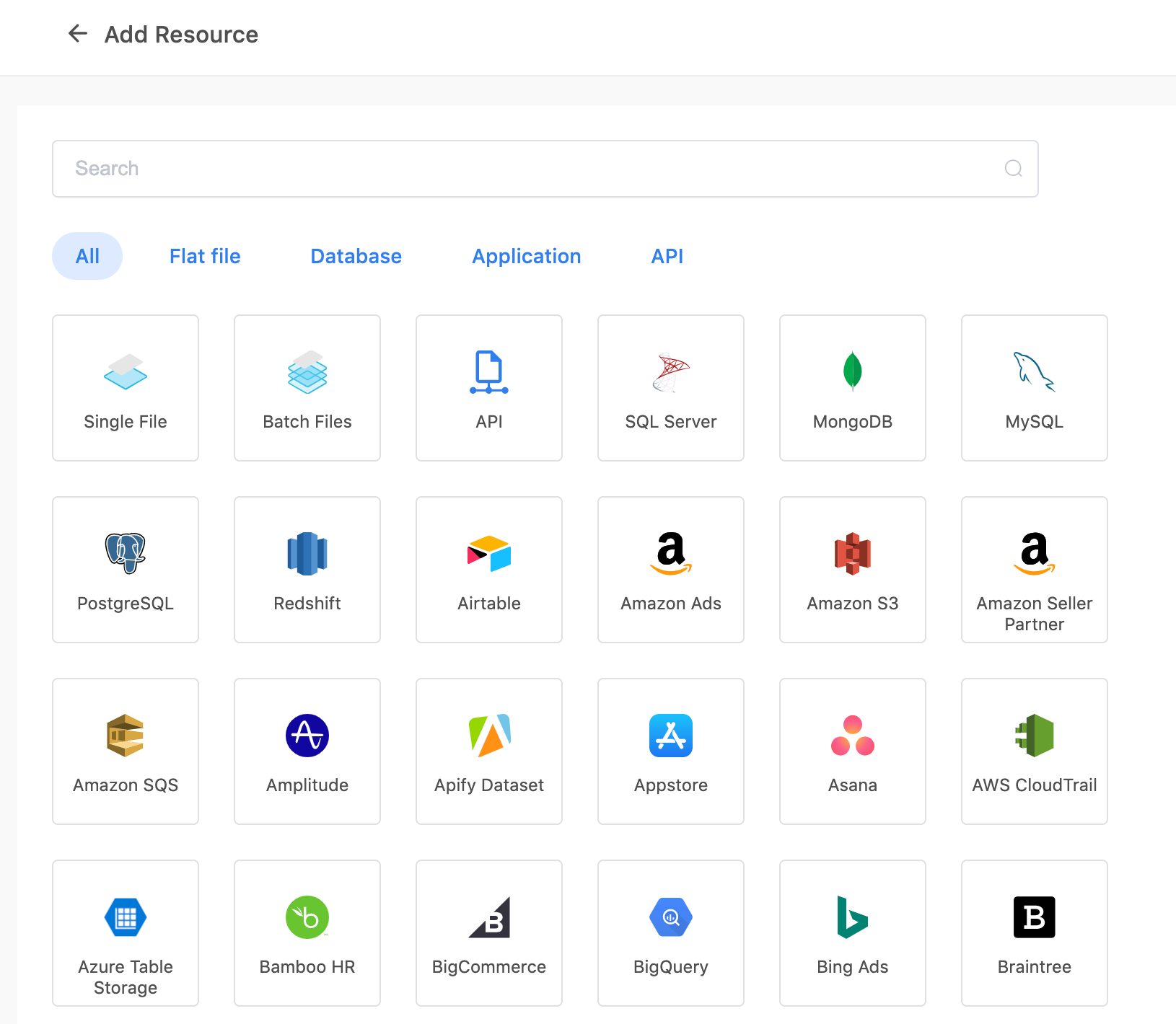Image resolution: width=1176 pixels, height=1024 pixels.
Task: Click the "Add Resource" page title
Action: click(181, 35)
